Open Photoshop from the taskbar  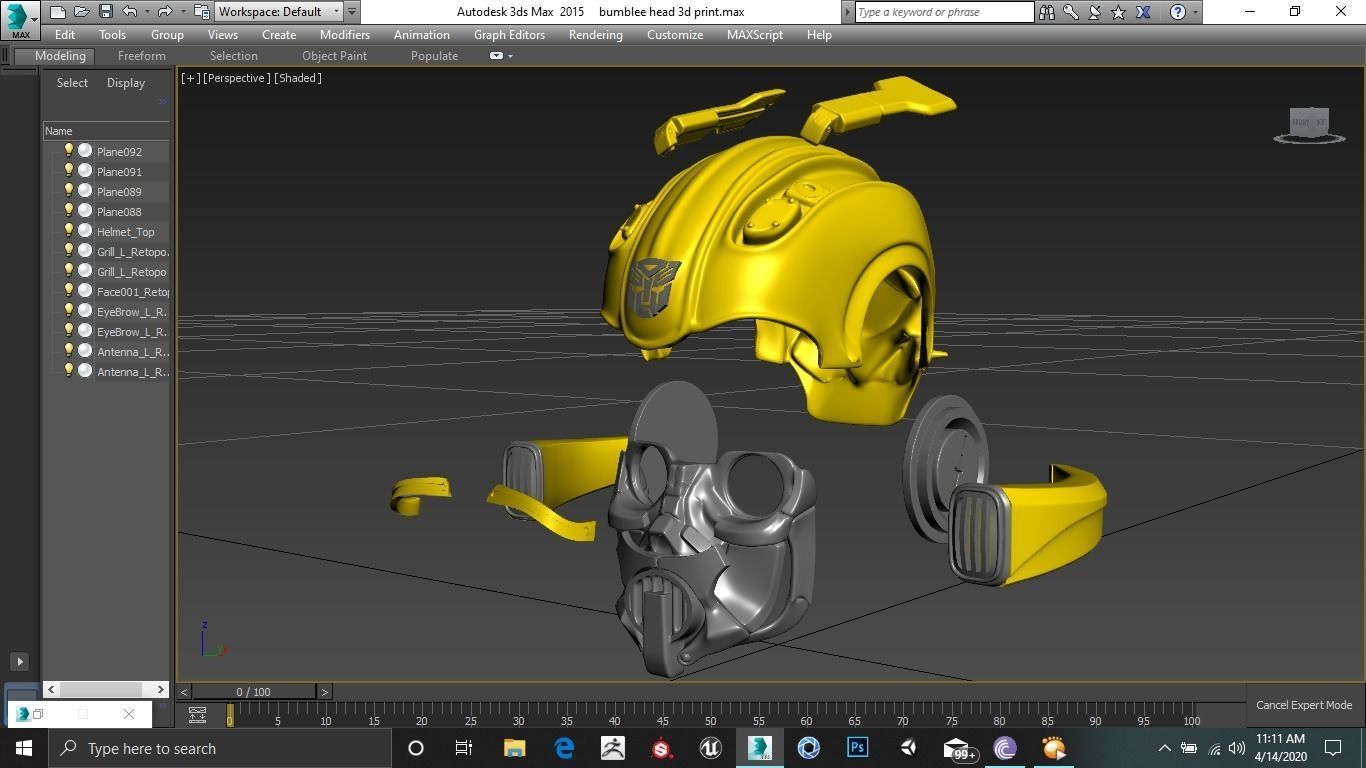point(857,748)
